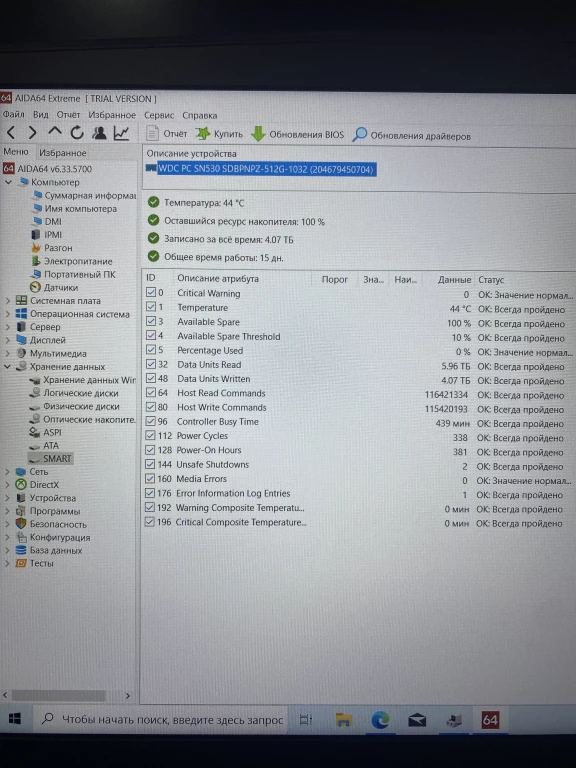Go back with the left arrow toolbar icon
The image size is (576, 768).
pyautogui.click(x=11, y=132)
